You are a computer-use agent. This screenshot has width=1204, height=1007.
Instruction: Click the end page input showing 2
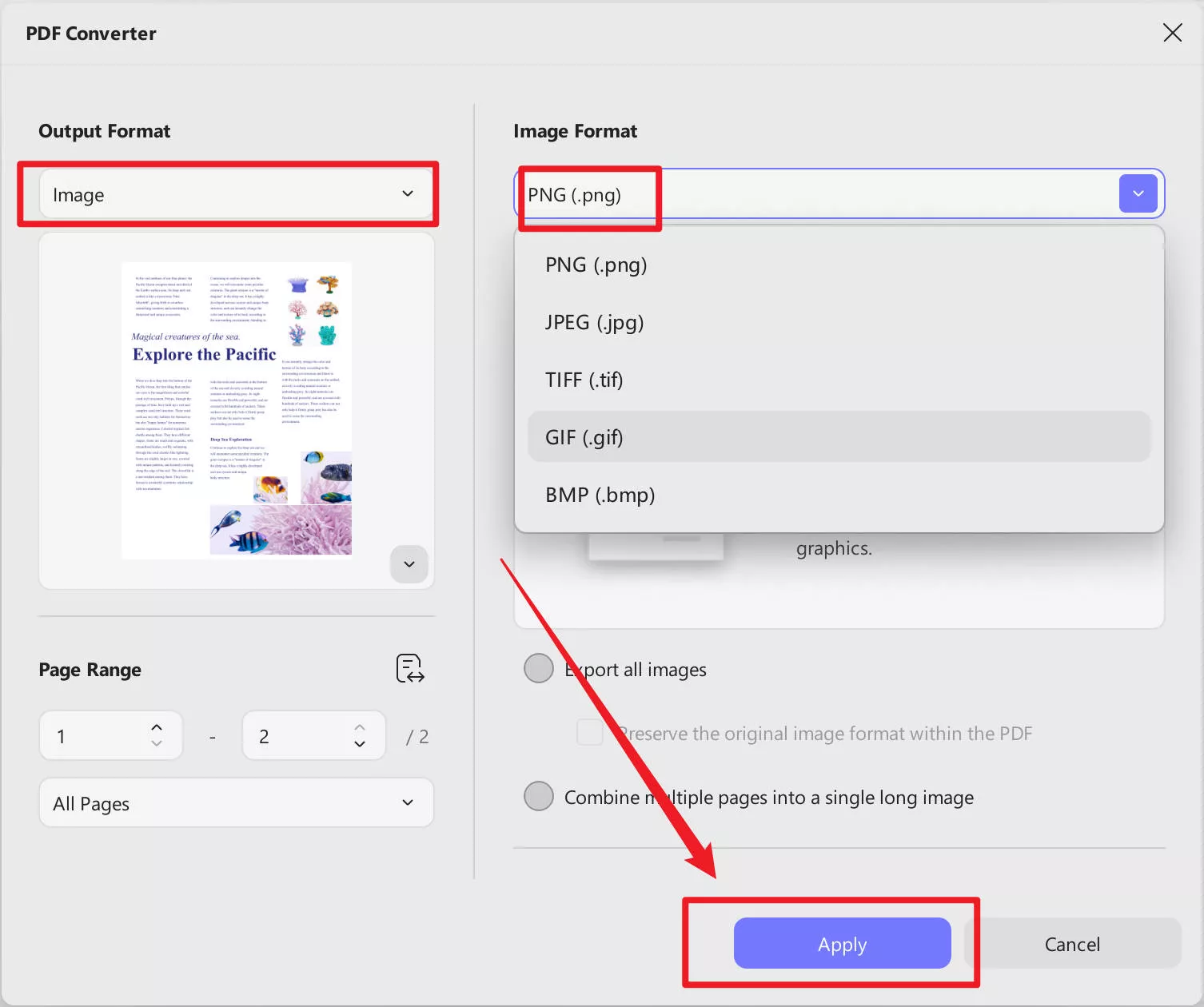coord(296,735)
